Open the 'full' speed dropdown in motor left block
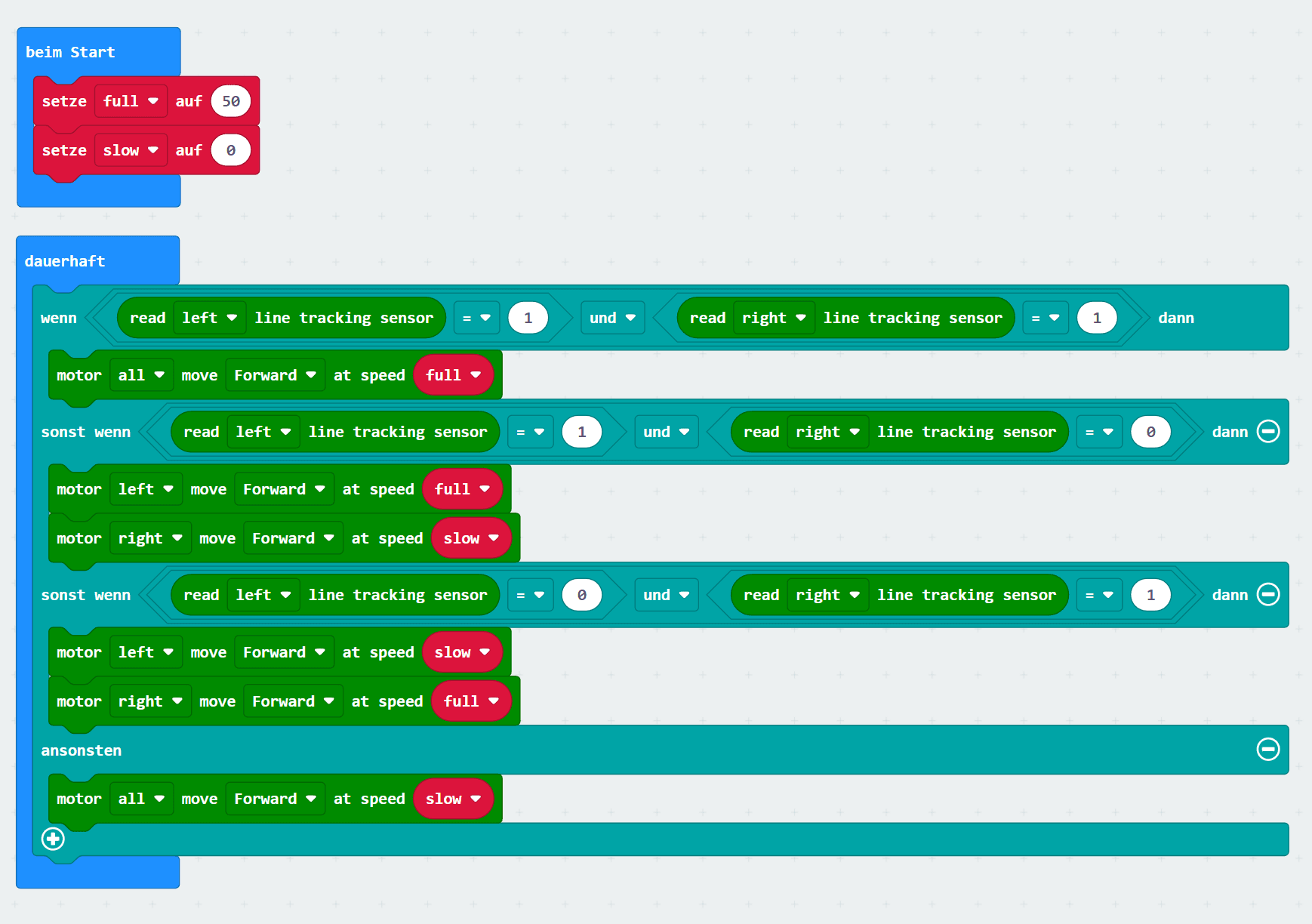Image resolution: width=1312 pixels, height=924 pixels. [461, 488]
